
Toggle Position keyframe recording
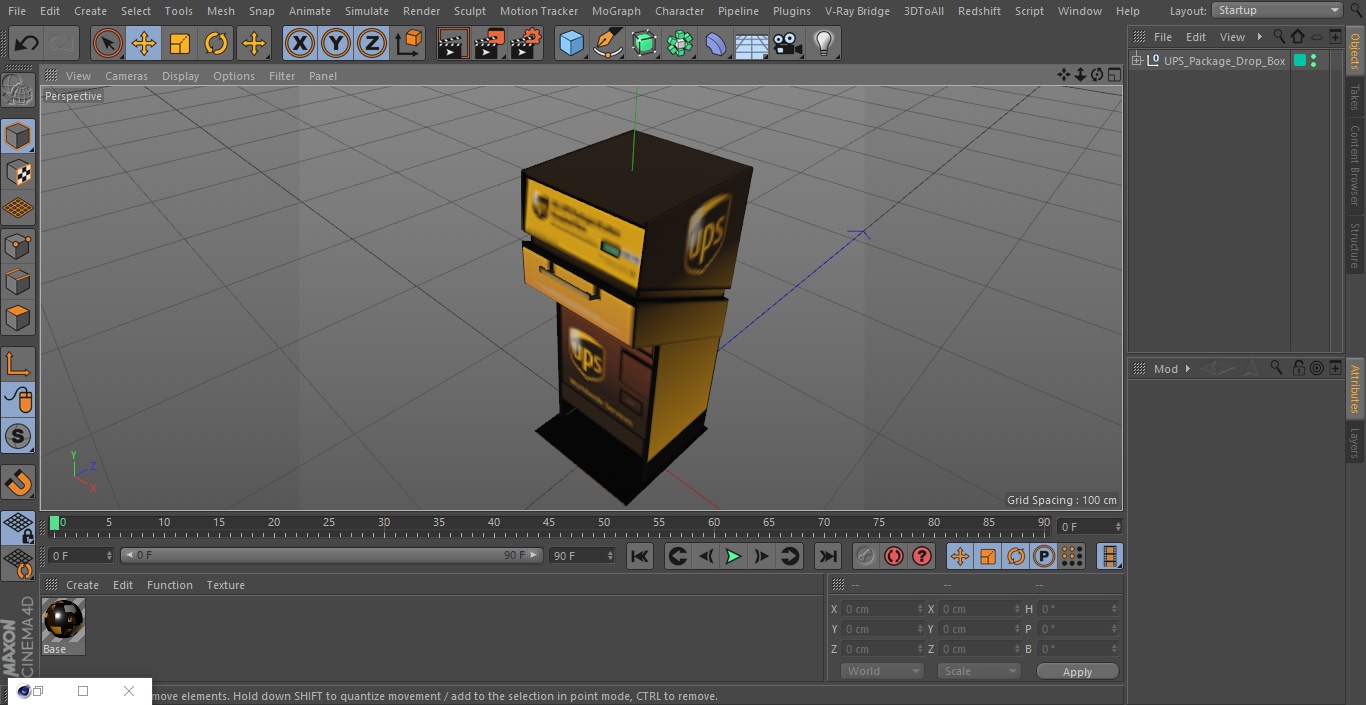(960, 556)
